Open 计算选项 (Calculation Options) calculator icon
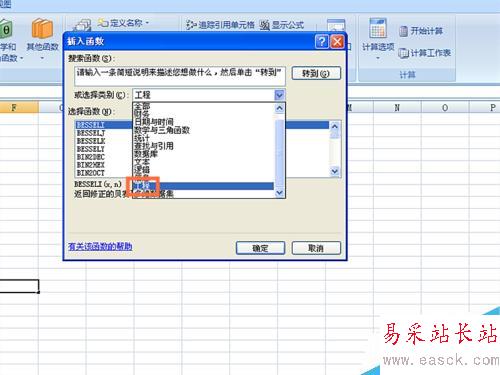This screenshot has width=500, height=375. [x=378, y=28]
